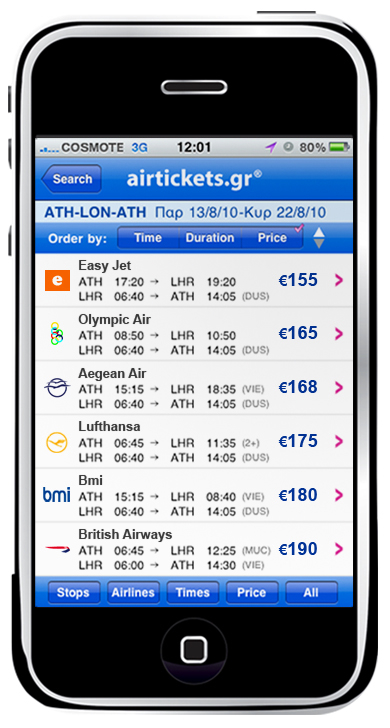
Task: Tap the Lufthansa crane logo
Action: point(57,442)
